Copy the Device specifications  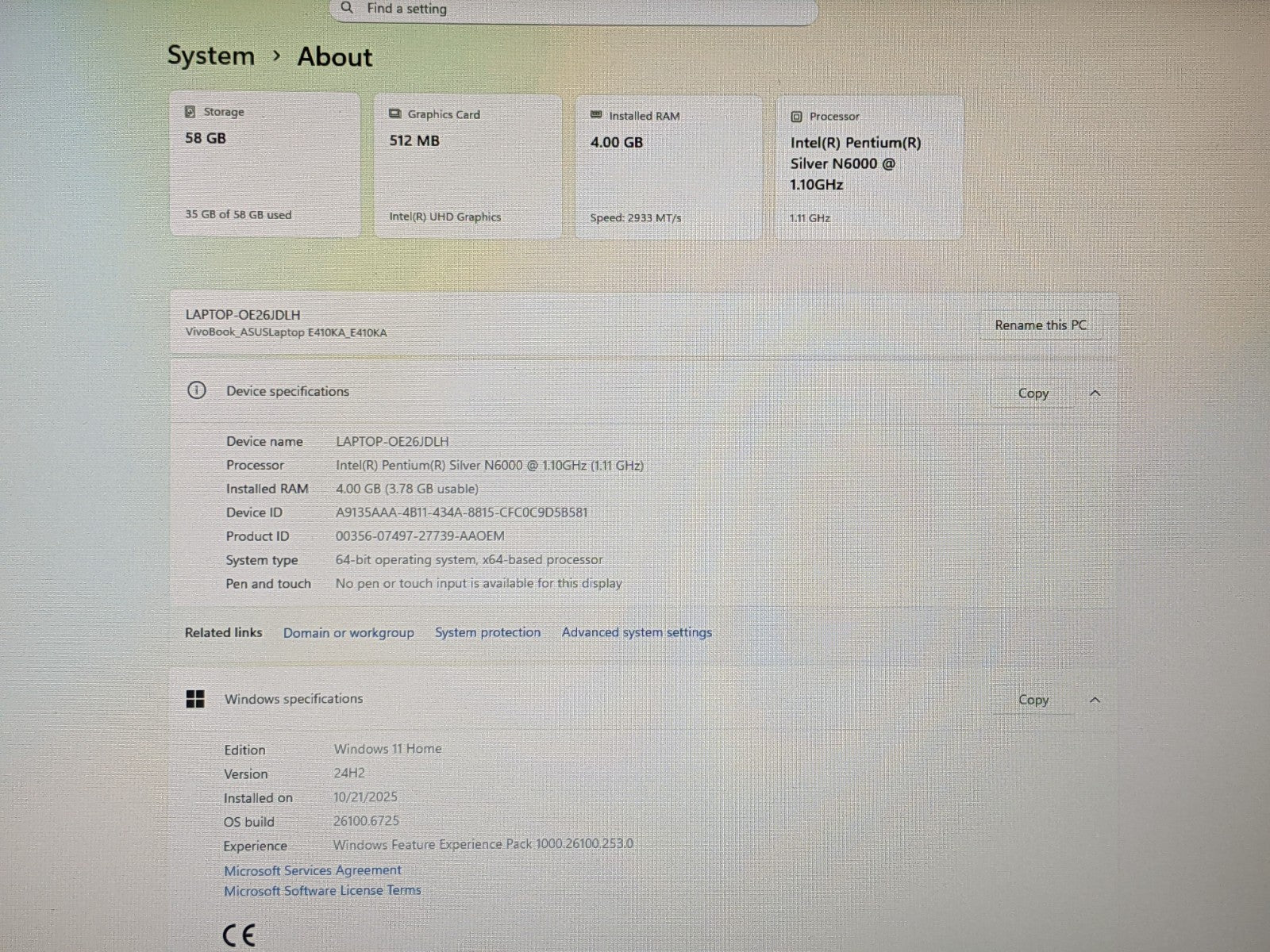pos(1033,393)
